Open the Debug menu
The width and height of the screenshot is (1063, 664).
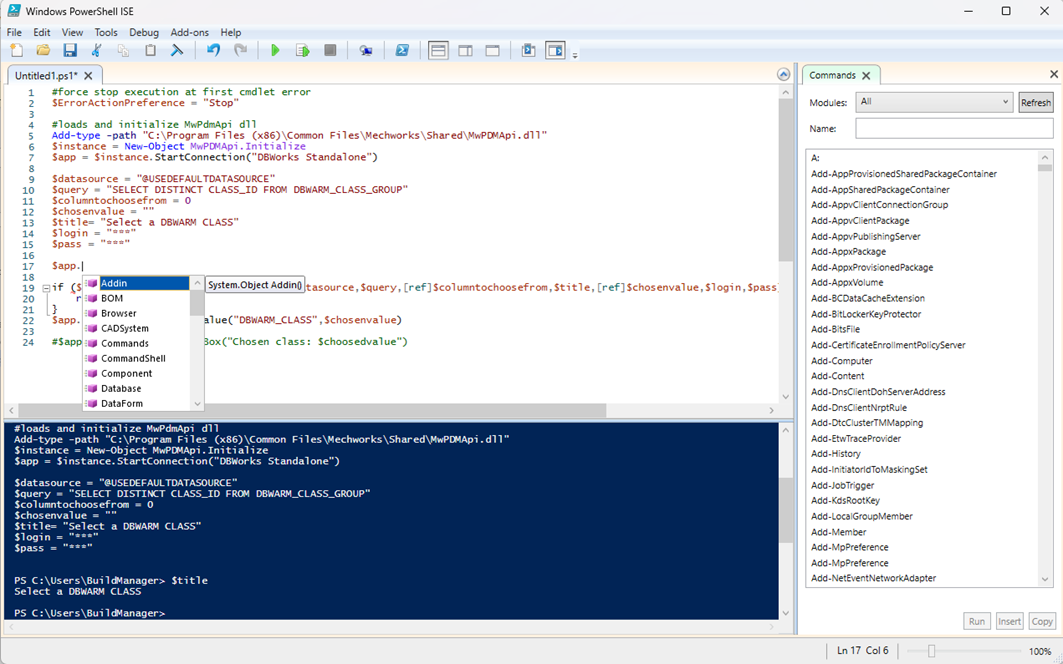144,33
